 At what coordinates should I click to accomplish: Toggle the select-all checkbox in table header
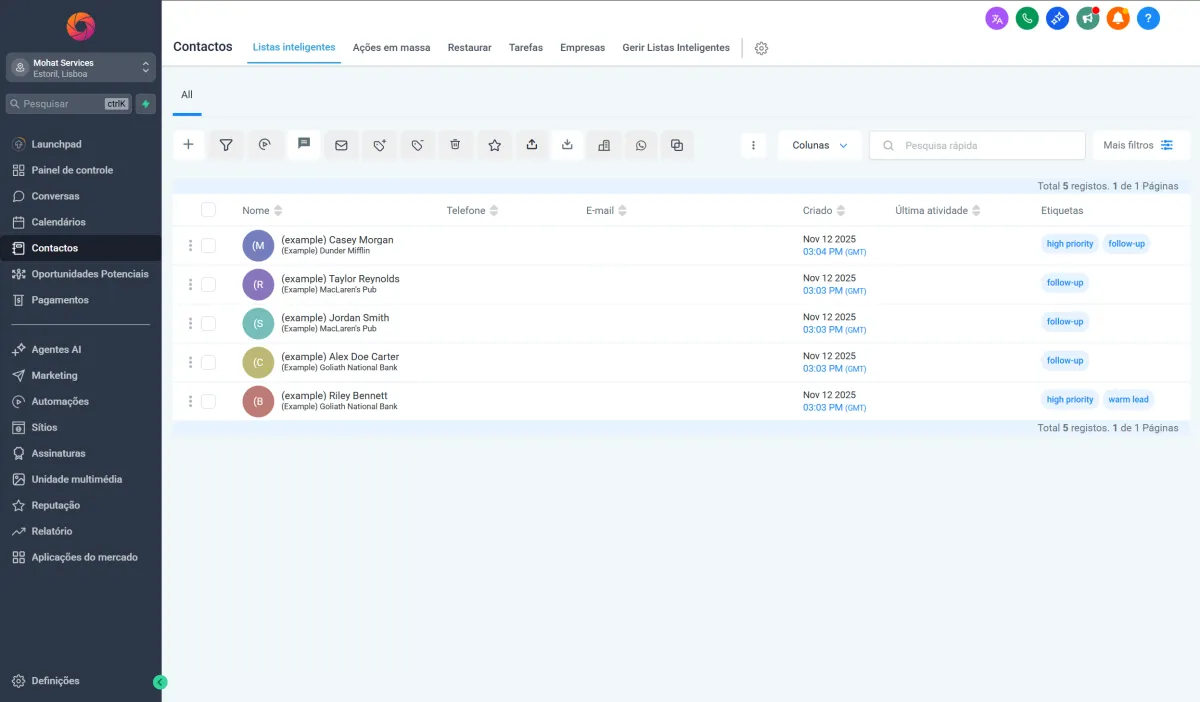coord(208,210)
